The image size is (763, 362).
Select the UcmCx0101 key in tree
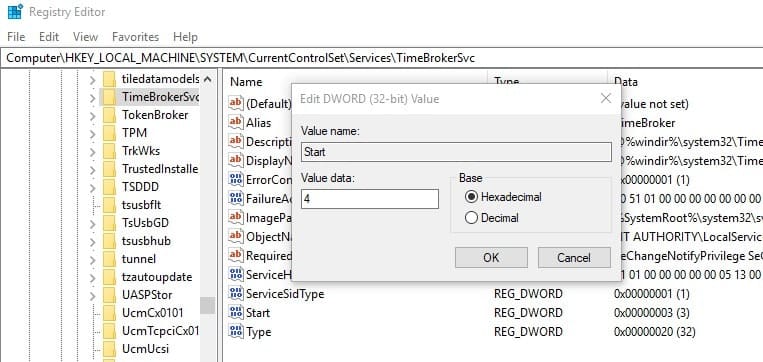(152, 313)
